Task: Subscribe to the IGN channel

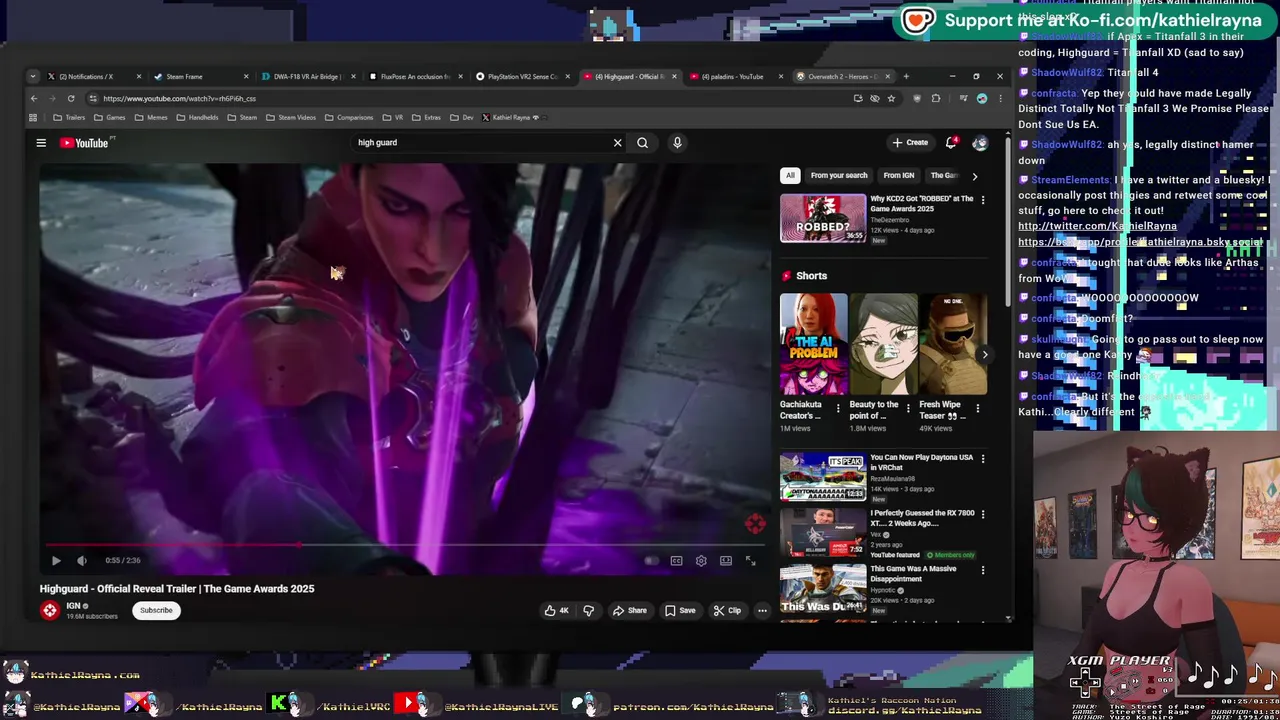Action: pos(156,610)
